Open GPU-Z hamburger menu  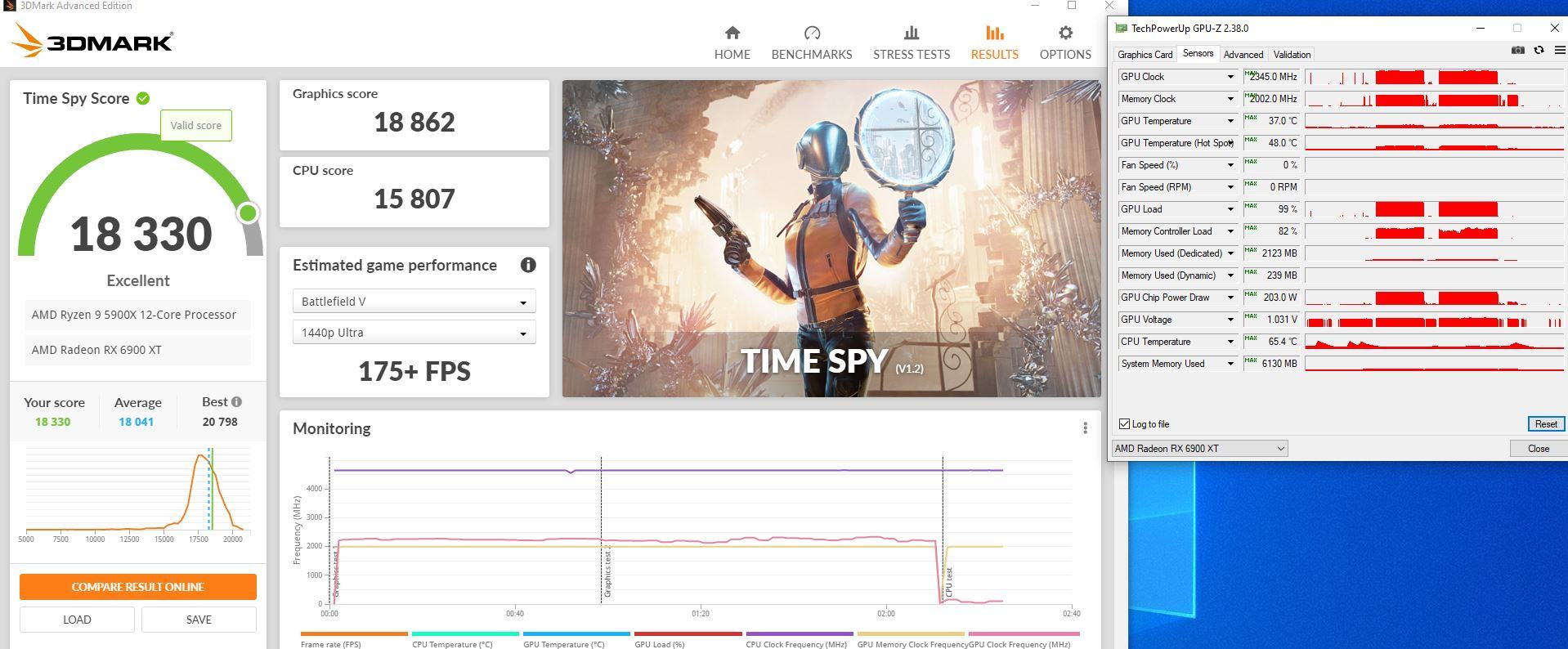[x=1559, y=51]
